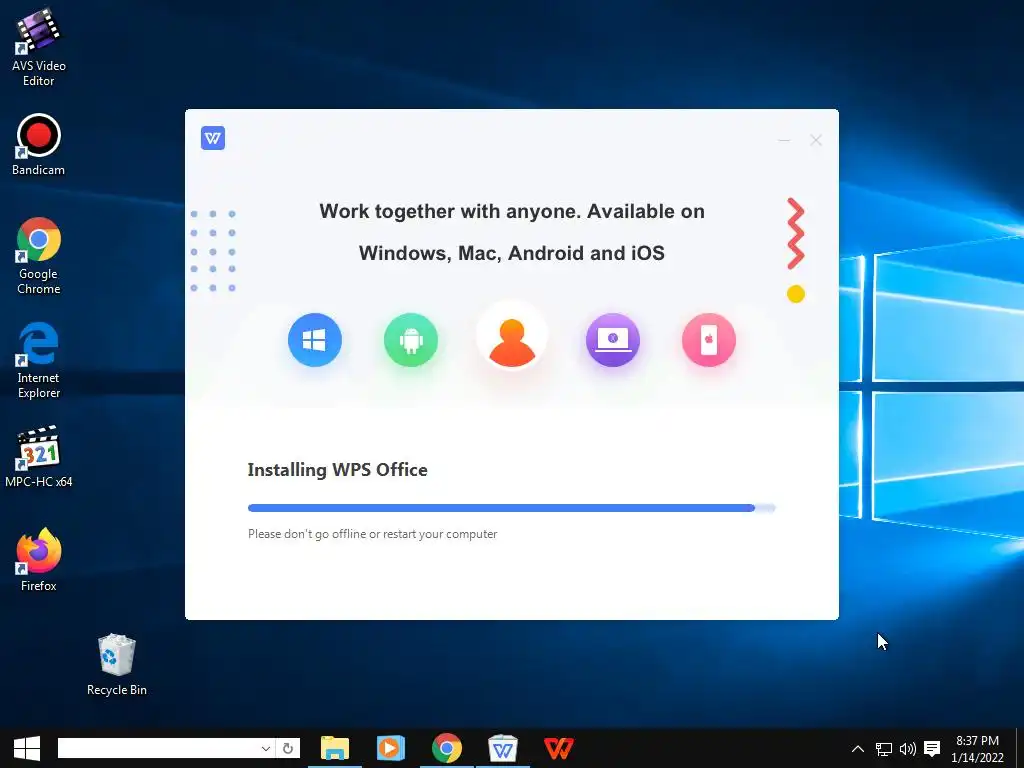Screen dimensions: 1024x768
Task: Select the Windows platform icon
Action: [315, 340]
